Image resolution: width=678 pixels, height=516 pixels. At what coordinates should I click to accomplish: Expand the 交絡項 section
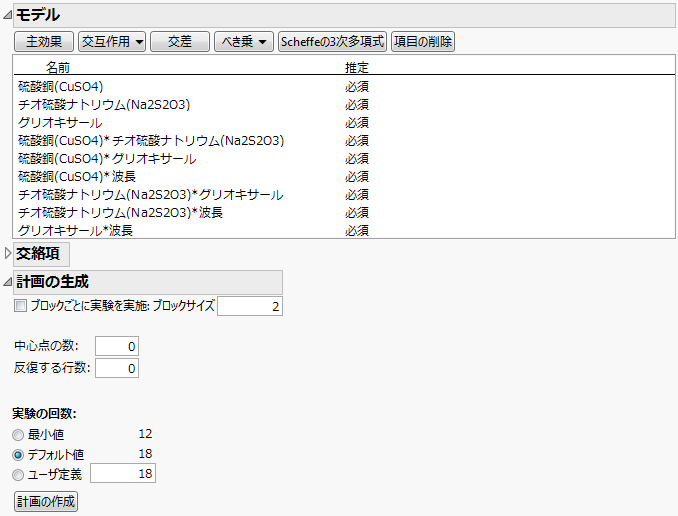(8, 254)
